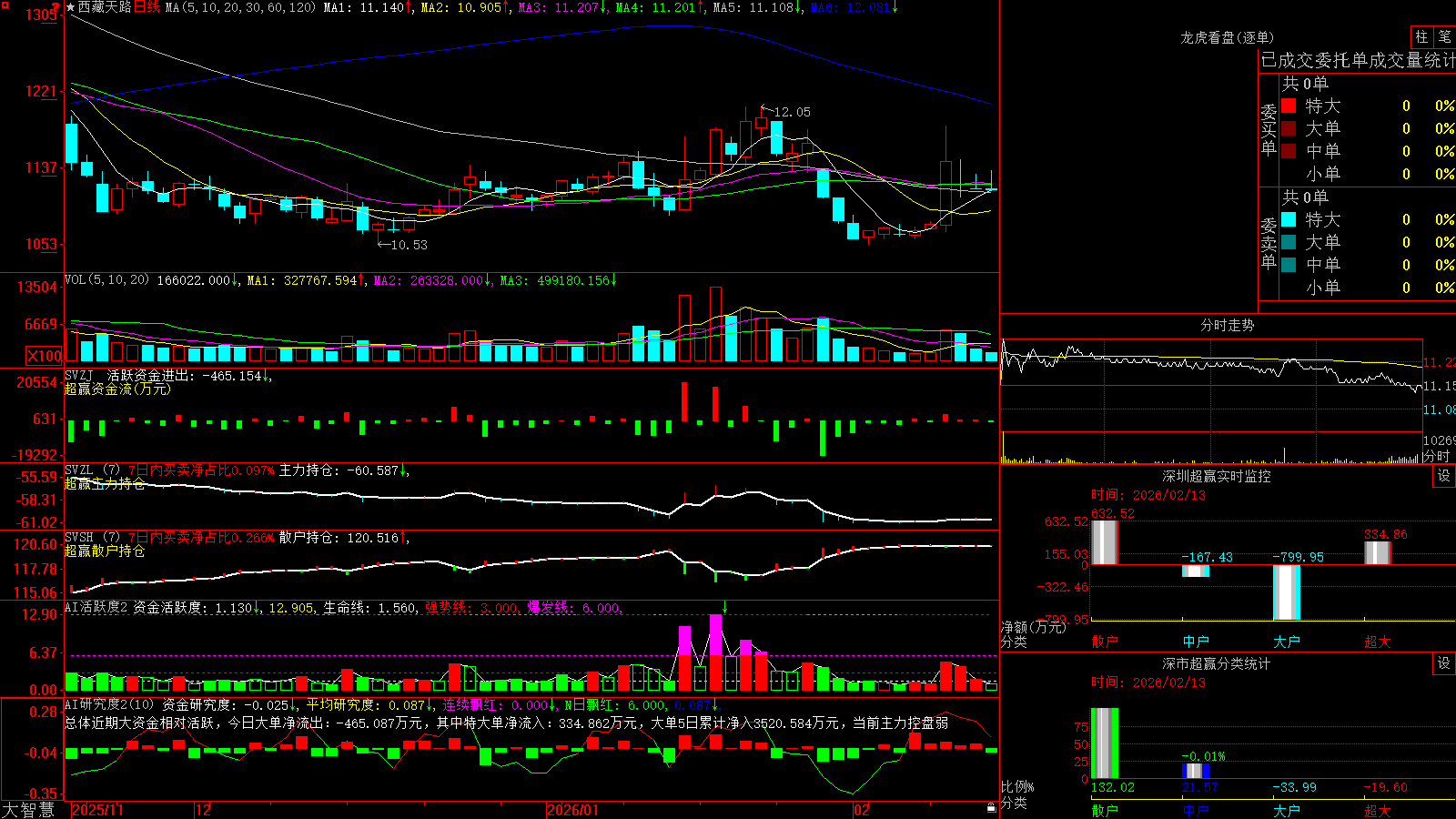
Task: Click the 深圳超赢实时监控 panel title
Action: (x=1217, y=476)
